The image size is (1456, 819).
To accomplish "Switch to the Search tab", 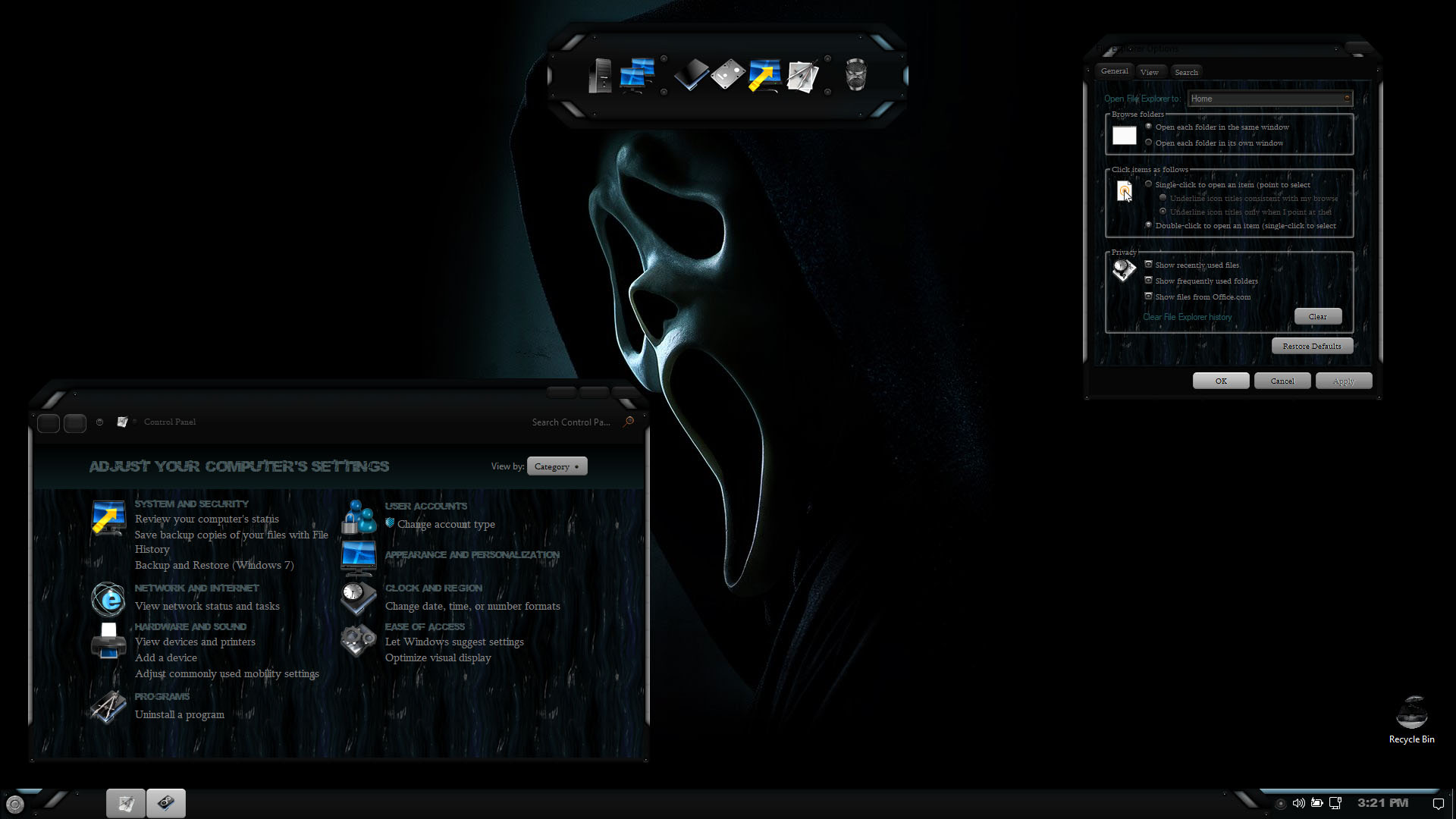I will click(x=1186, y=72).
